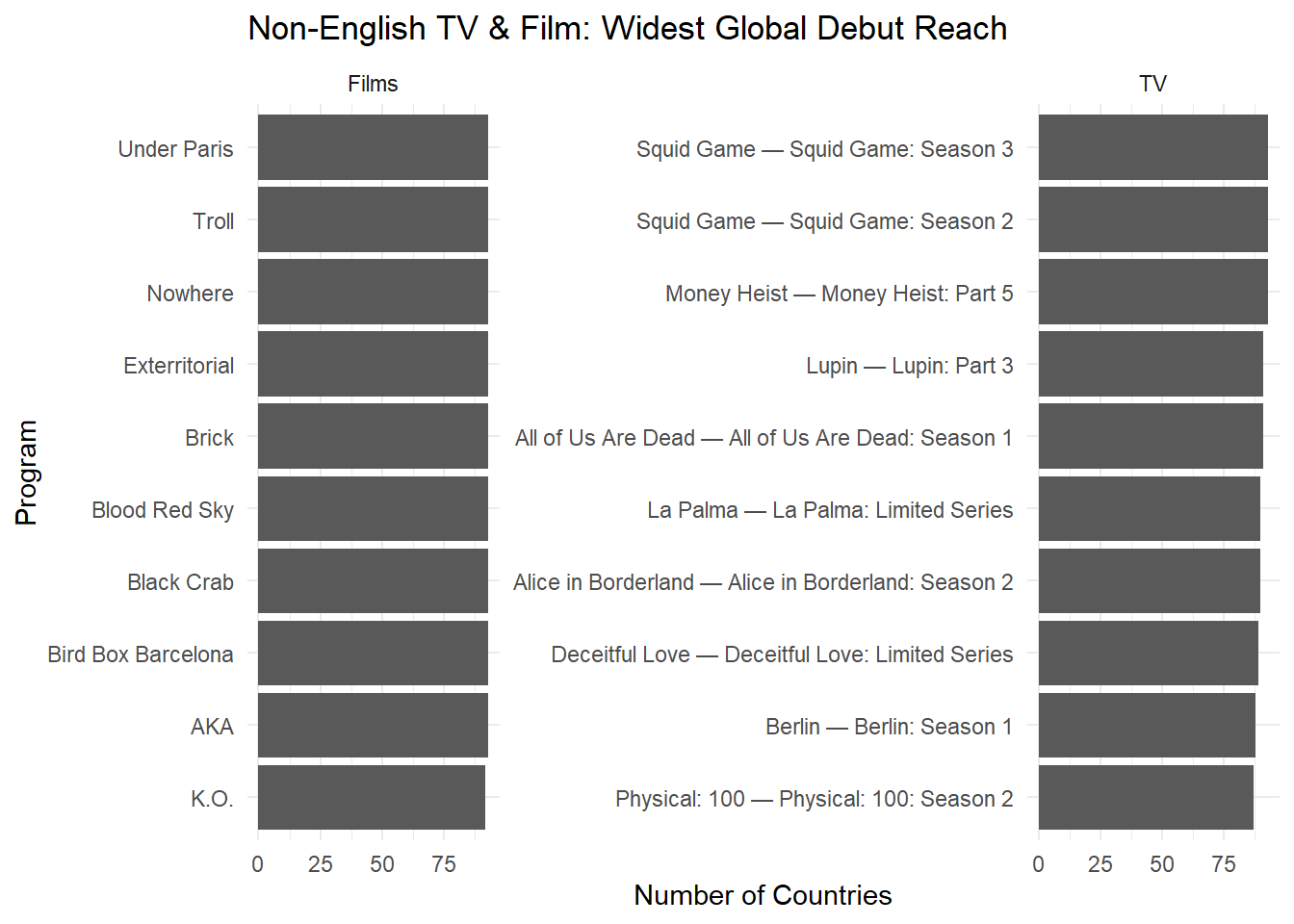Click the TV facet header

coord(1152,84)
